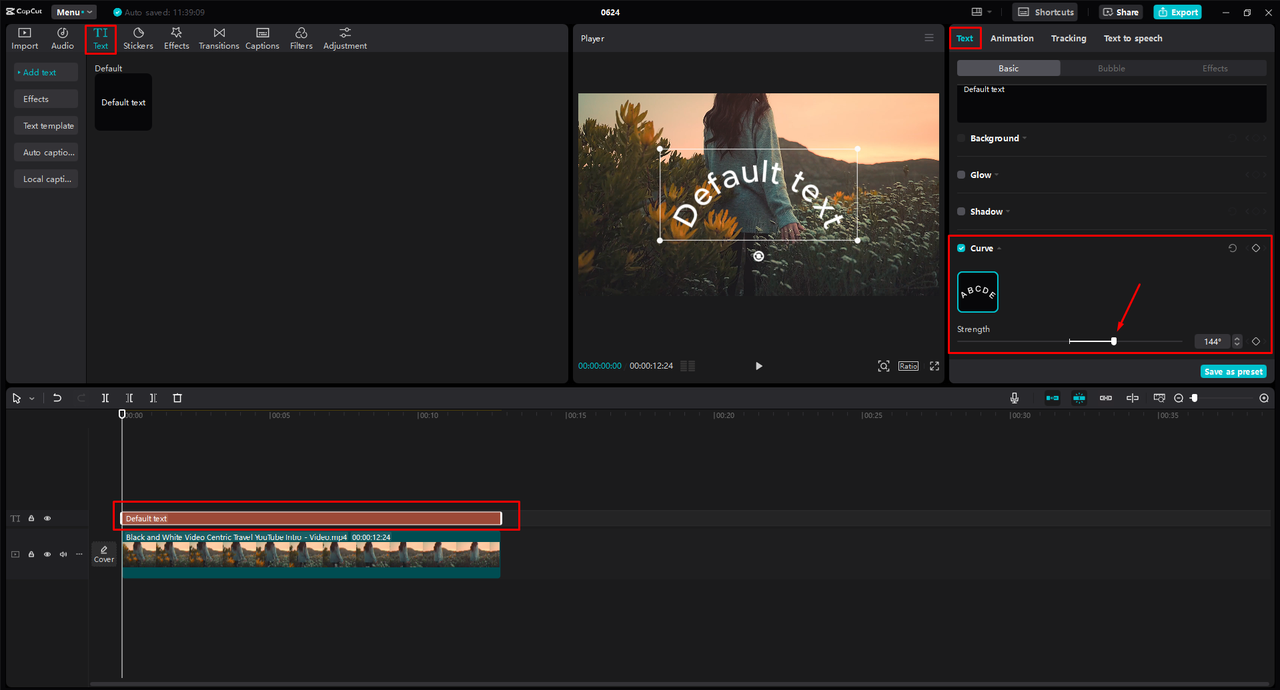Click the Delete left trim tool
The width and height of the screenshot is (1280, 690).
[x=129, y=398]
